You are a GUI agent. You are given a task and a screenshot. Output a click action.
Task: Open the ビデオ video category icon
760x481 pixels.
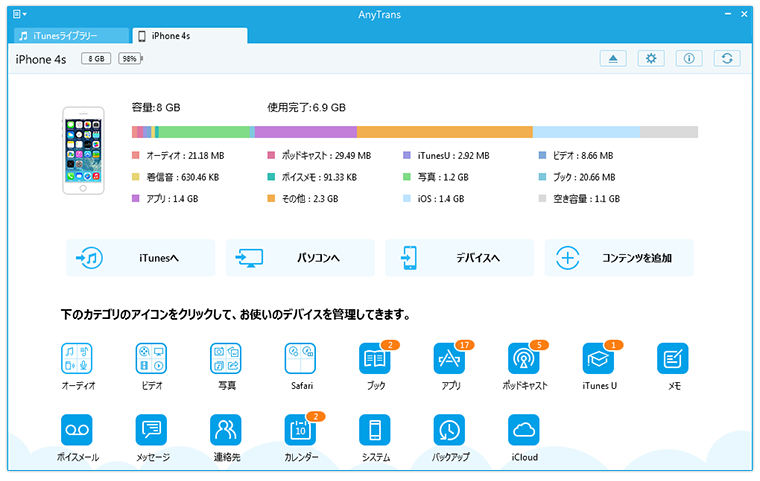(151, 358)
